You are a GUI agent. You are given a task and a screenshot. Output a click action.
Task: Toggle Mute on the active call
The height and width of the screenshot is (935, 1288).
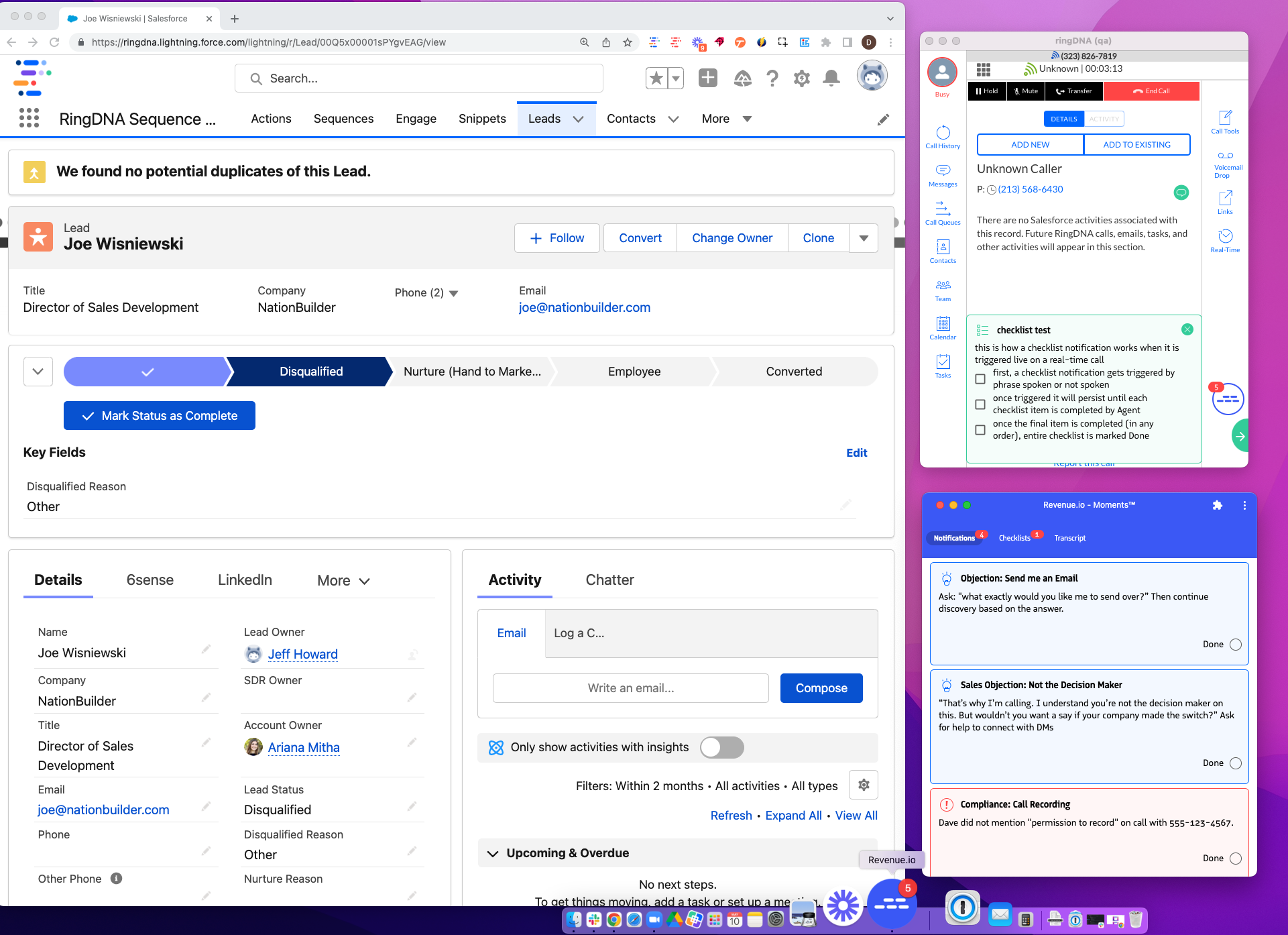click(1026, 91)
